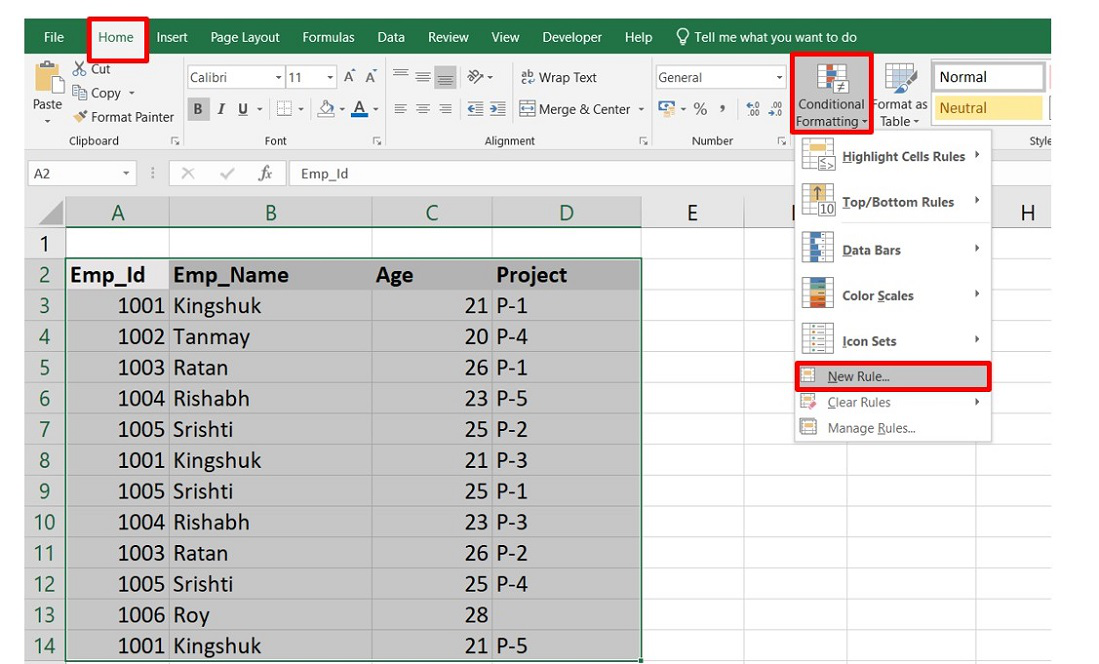Click the borders icon
Viewport: 1099px width, 664px height.
pyautogui.click(x=284, y=109)
